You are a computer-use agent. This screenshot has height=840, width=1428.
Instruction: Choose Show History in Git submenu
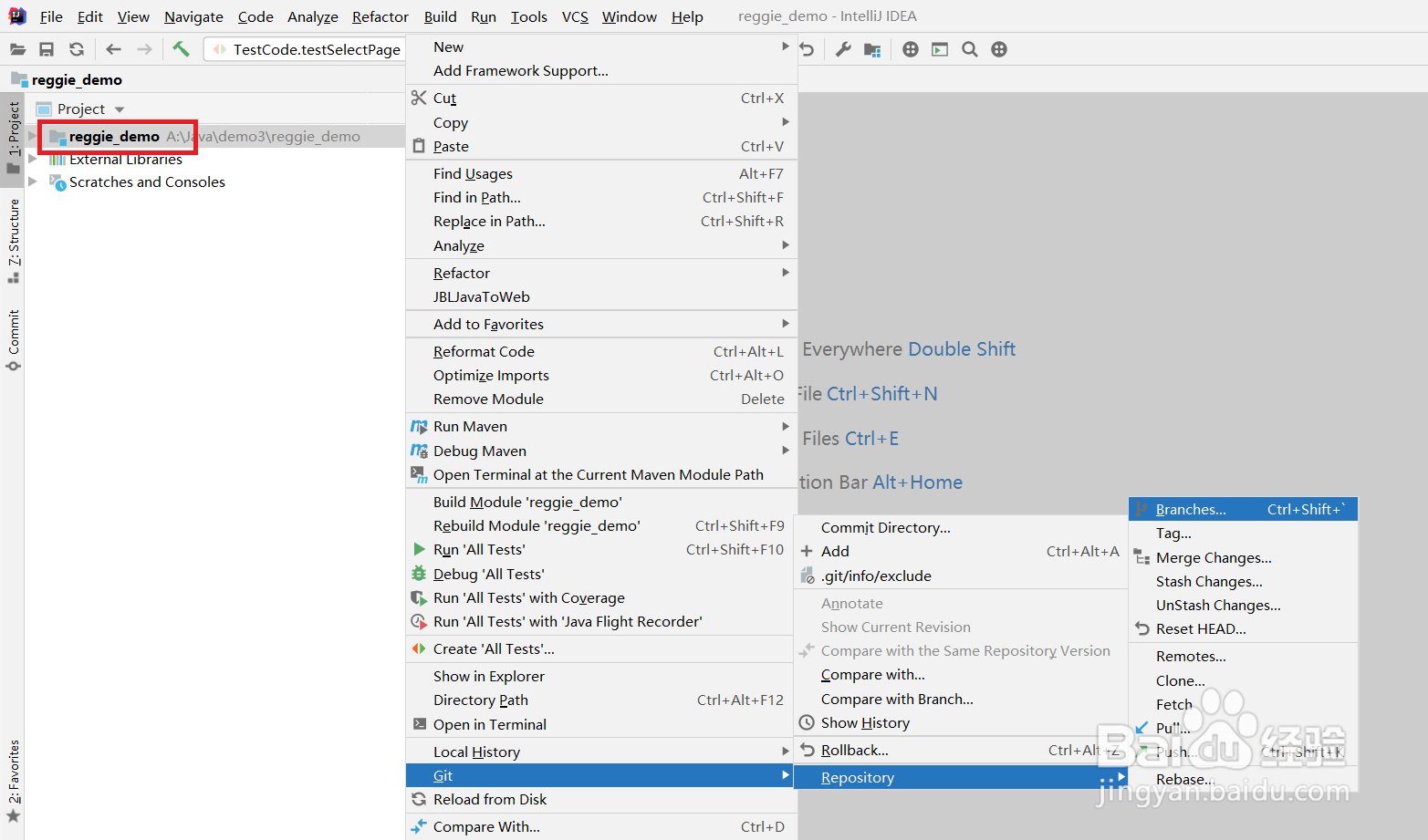961,722
